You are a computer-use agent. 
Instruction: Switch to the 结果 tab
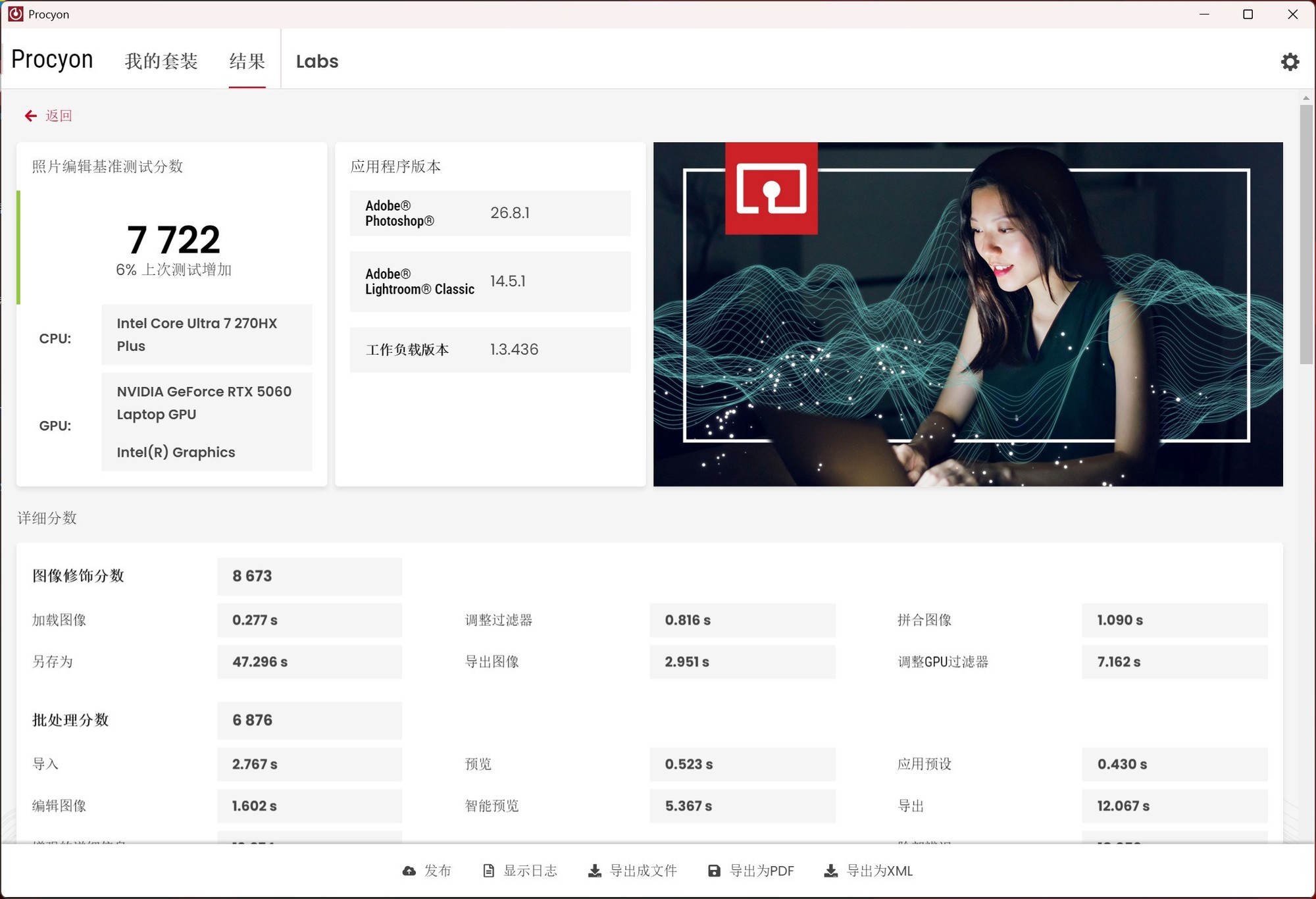[x=247, y=61]
